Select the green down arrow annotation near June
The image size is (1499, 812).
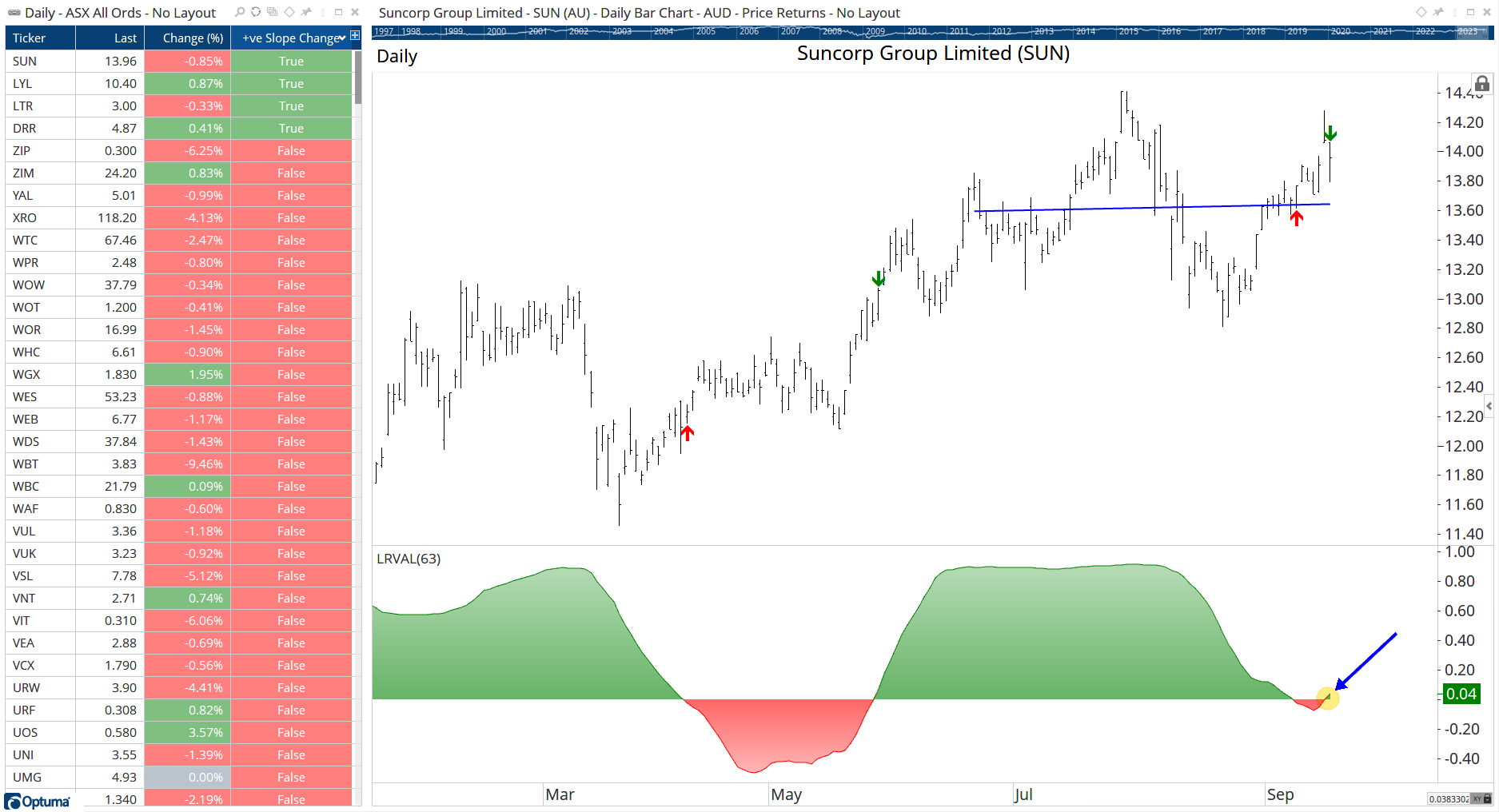[878, 278]
